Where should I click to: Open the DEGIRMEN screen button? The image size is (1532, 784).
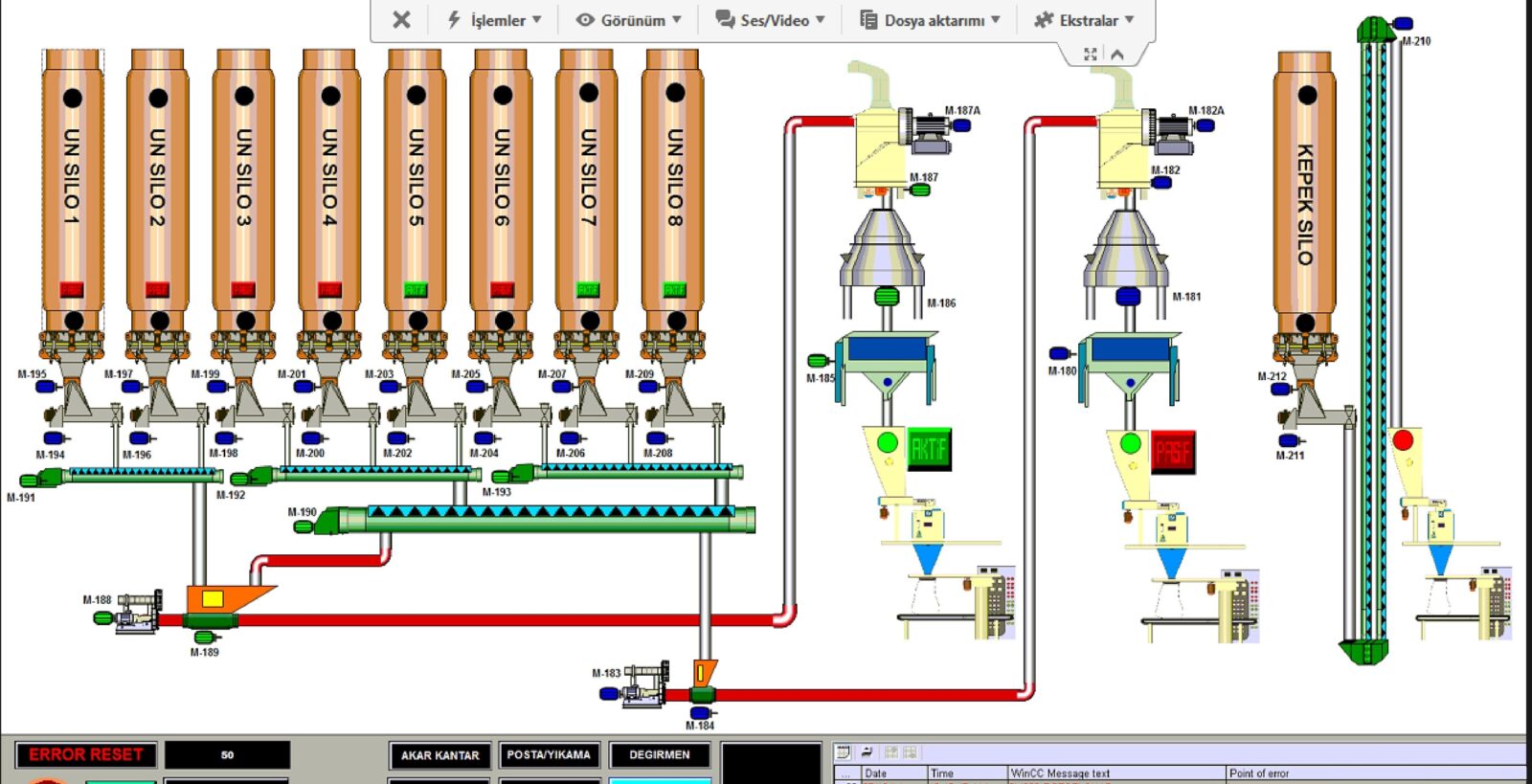tap(660, 755)
